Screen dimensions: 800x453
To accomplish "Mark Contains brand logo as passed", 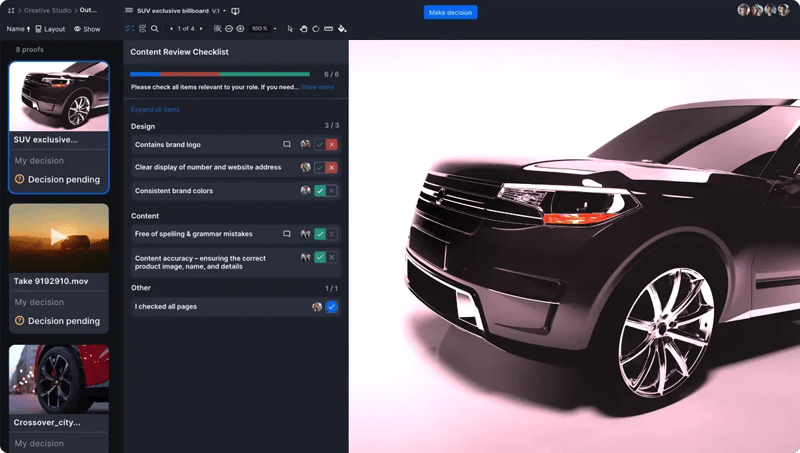I will pos(320,144).
